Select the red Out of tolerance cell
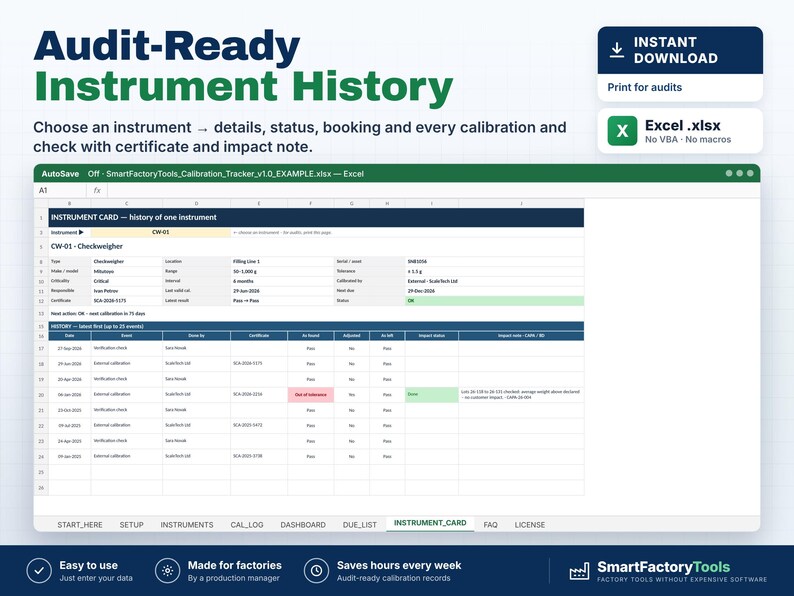 [311, 394]
